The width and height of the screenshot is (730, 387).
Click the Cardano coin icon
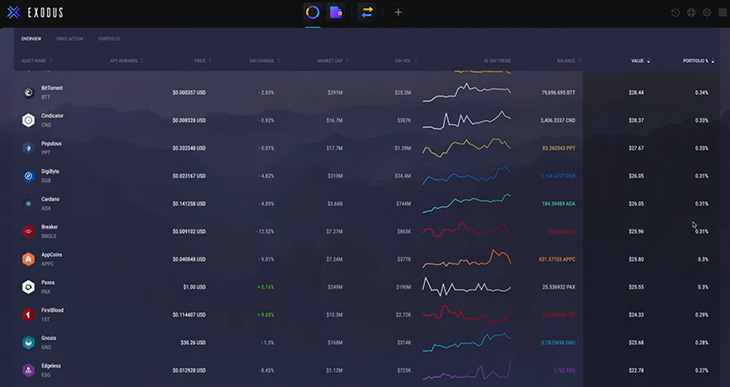(28, 204)
